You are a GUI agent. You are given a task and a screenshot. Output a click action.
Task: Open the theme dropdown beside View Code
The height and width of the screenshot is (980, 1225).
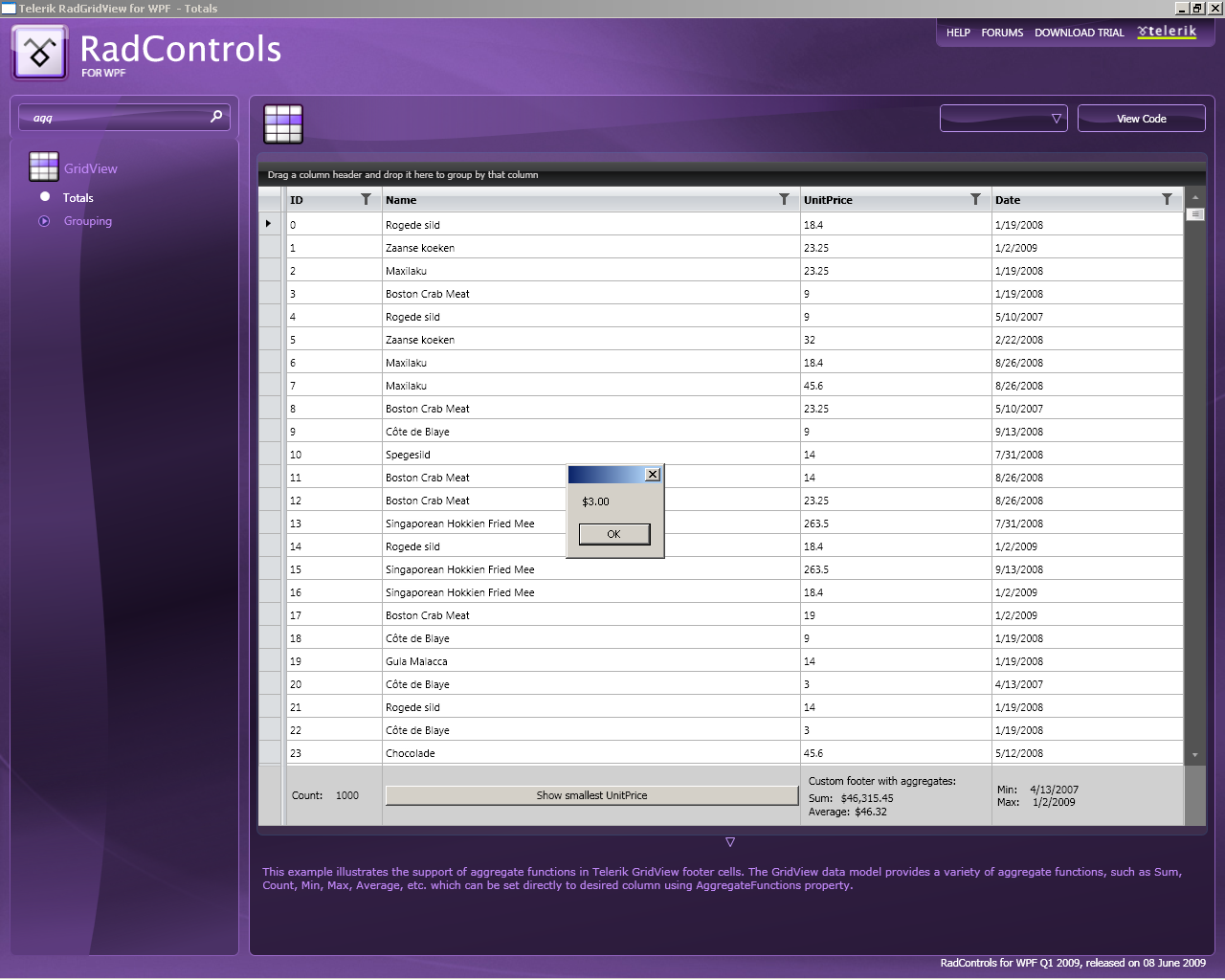pyautogui.click(x=1004, y=118)
